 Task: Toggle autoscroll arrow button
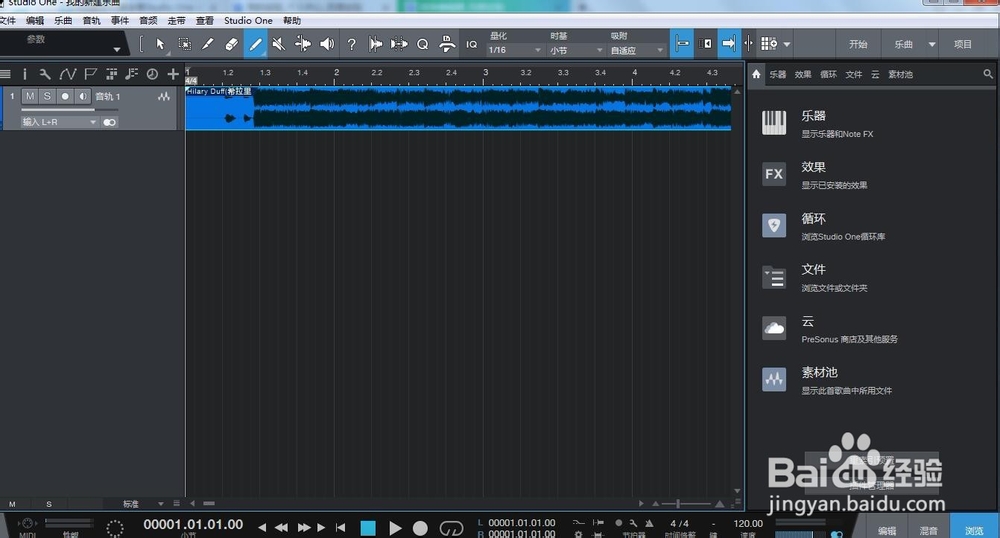coord(728,44)
